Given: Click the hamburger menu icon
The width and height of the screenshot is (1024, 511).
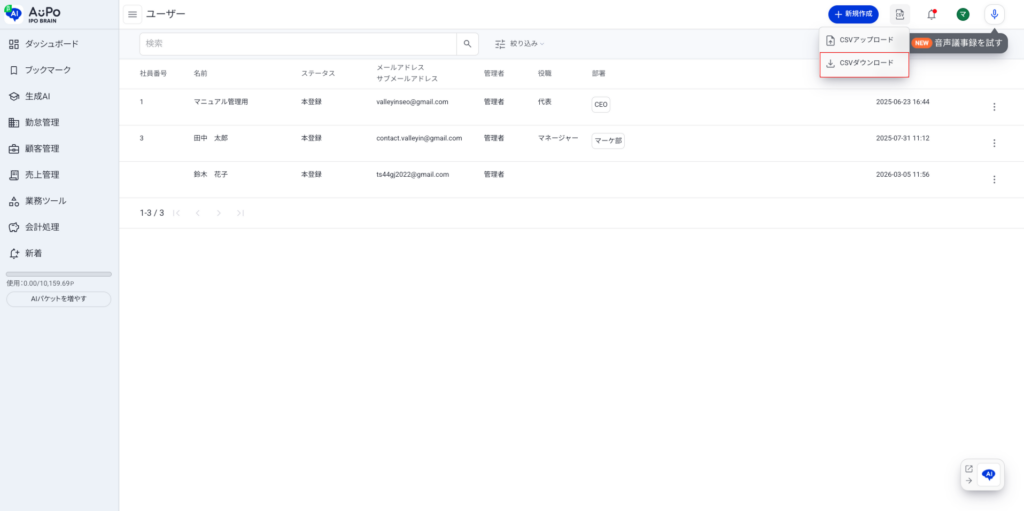Looking at the screenshot, I should 132,14.
